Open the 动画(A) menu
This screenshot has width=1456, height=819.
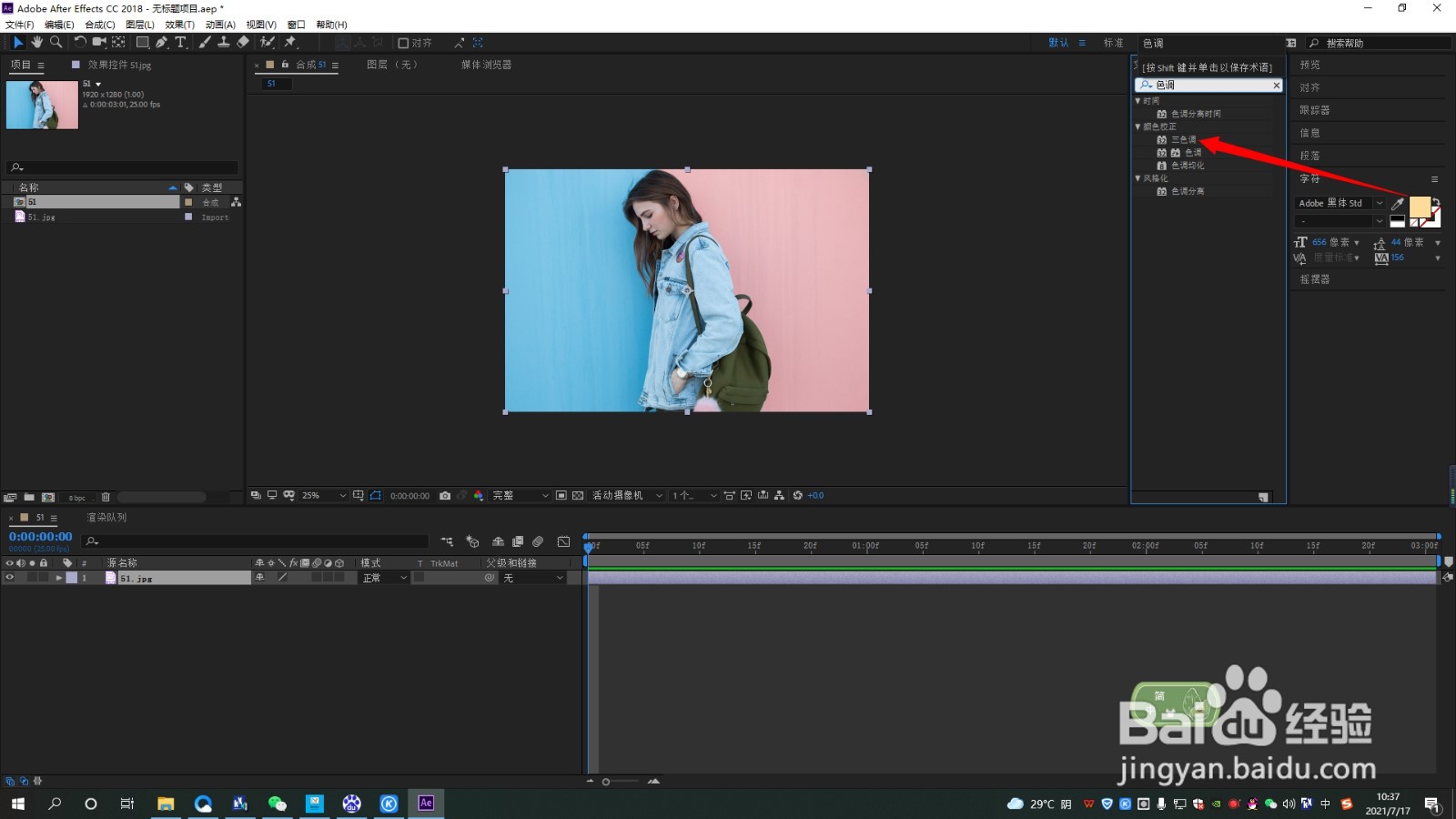220,25
